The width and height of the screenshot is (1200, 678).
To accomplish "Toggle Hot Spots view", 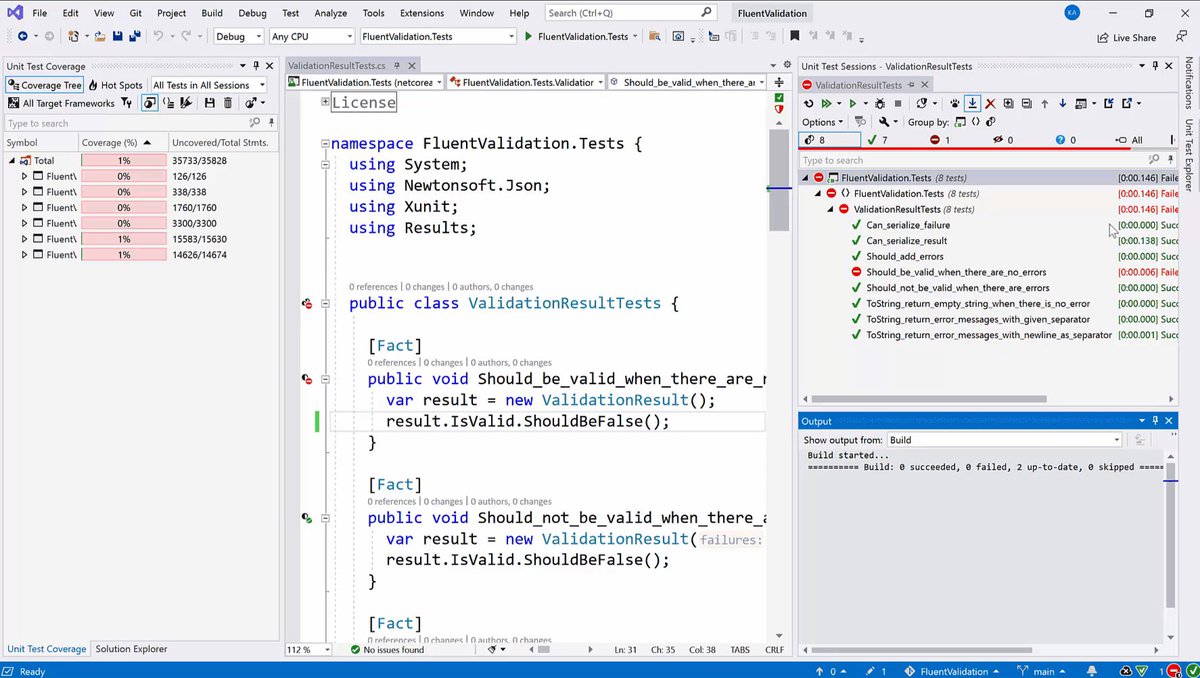I will (x=115, y=85).
